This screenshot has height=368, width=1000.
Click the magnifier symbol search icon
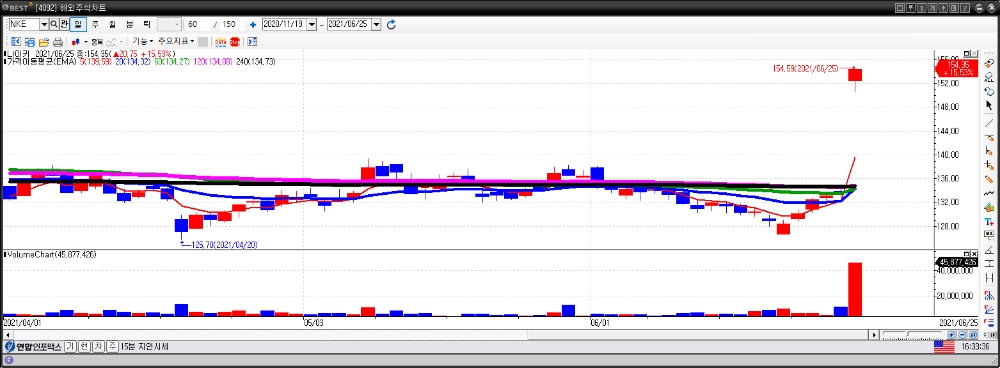tap(54, 24)
